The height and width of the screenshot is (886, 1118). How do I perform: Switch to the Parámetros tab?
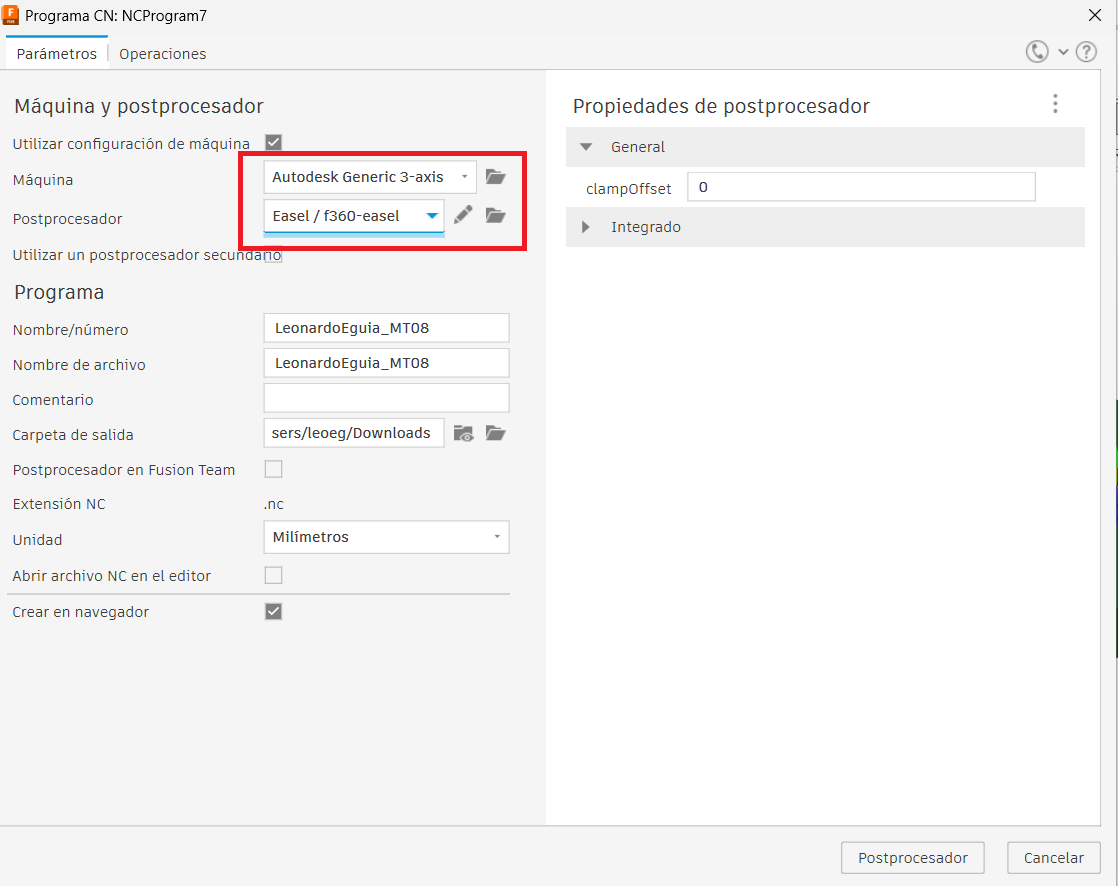[56, 53]
